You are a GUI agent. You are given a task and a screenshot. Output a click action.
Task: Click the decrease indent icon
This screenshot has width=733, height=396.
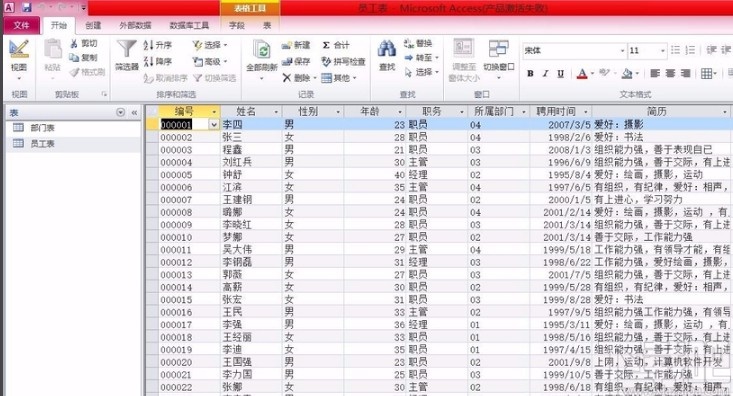coord(711,50)
